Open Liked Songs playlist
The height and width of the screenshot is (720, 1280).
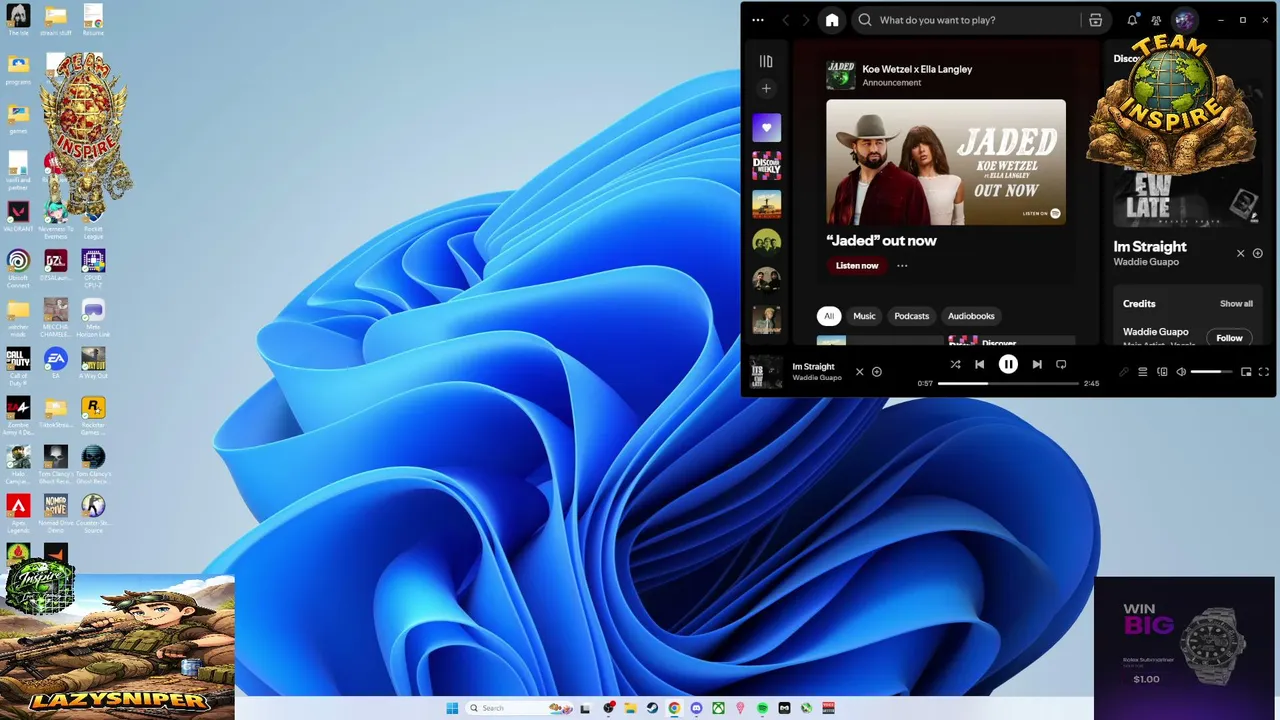pos(766,127)
